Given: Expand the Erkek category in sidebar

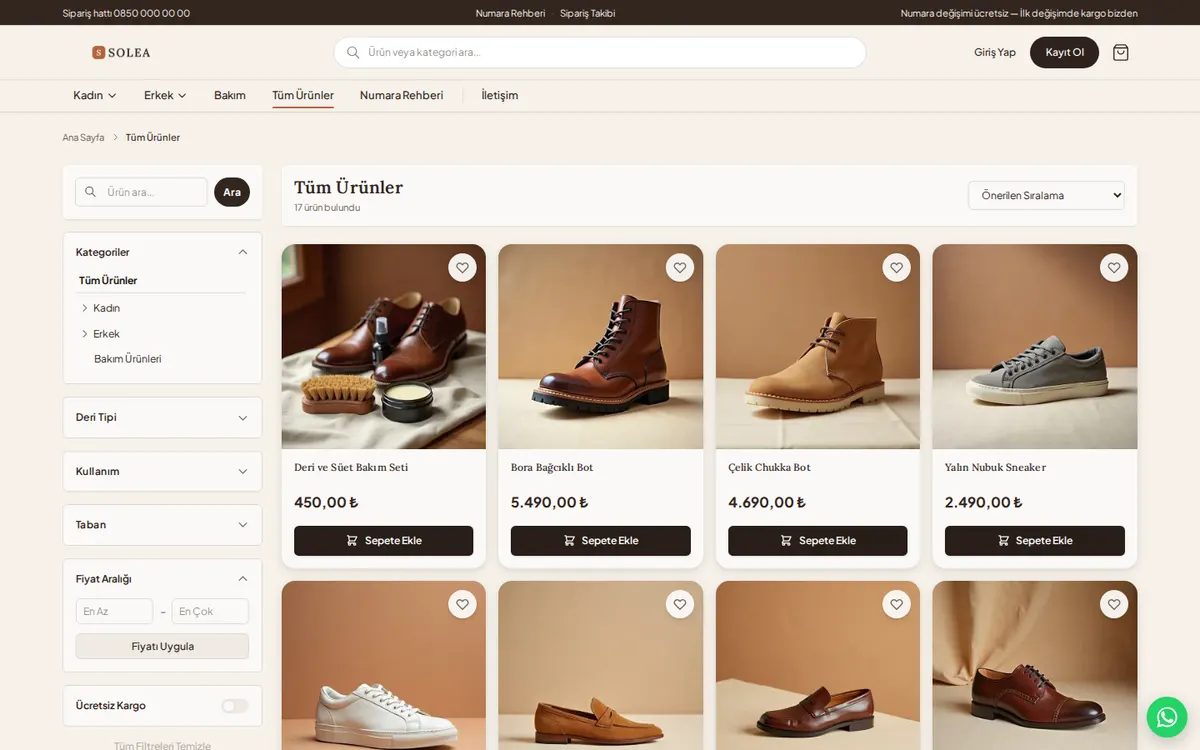Looking at the screenshot, I should (85, 334).
